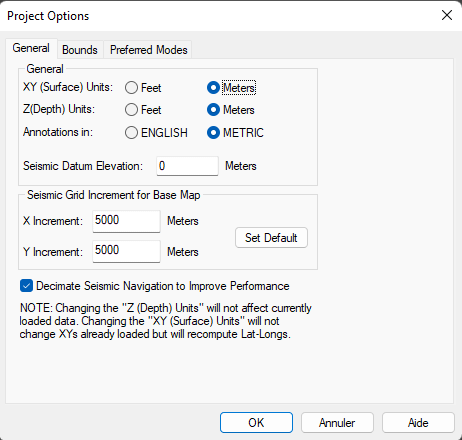The height and width of the screenshot is (440, 462).
Task: Click the Meters label beside XY units
Action: coord(239,88)
